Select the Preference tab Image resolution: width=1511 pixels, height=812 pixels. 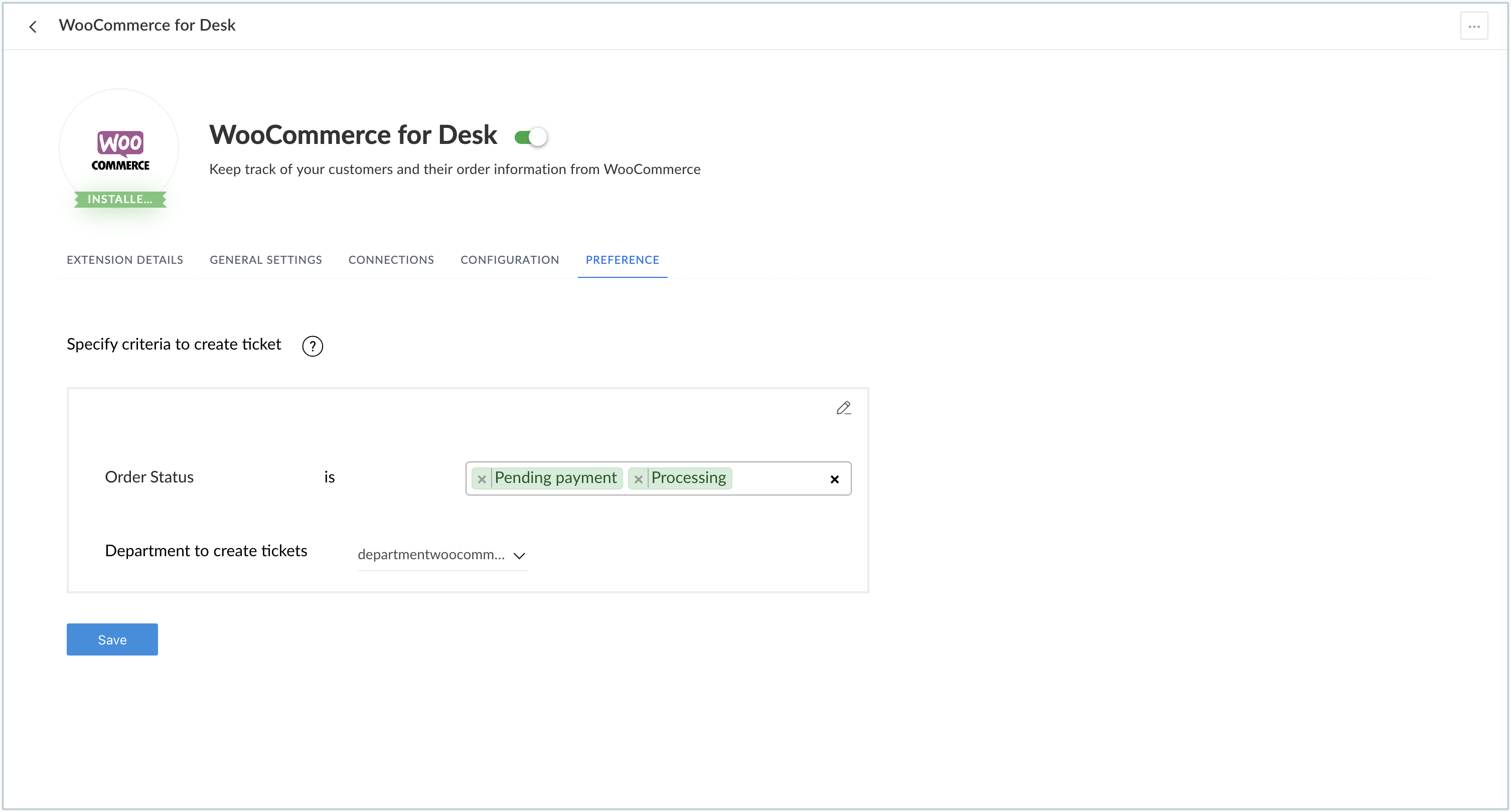coord(622,260)
